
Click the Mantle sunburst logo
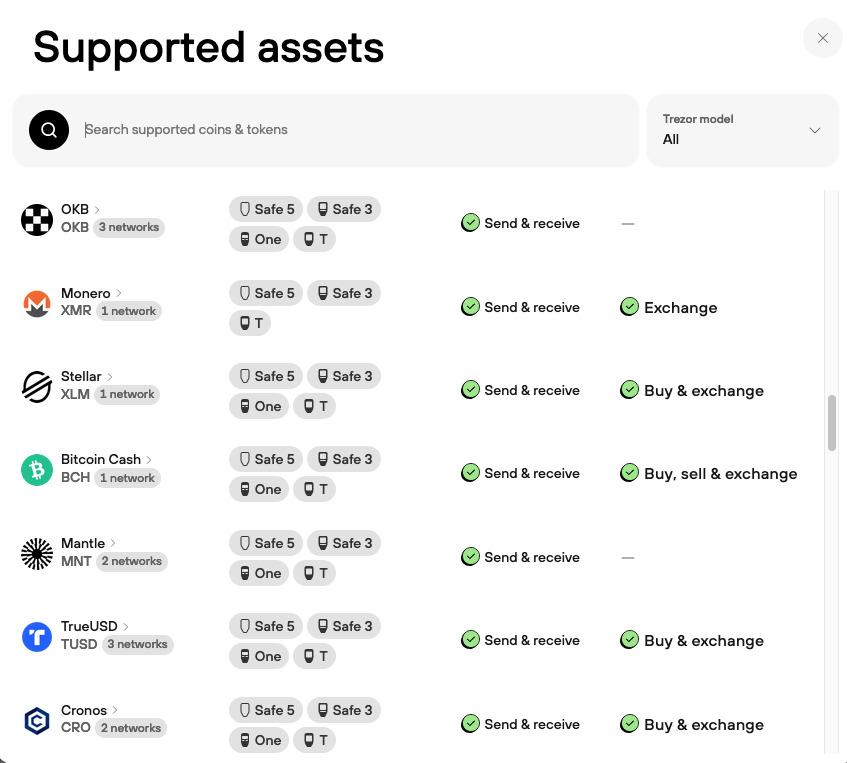click(37, 553)
